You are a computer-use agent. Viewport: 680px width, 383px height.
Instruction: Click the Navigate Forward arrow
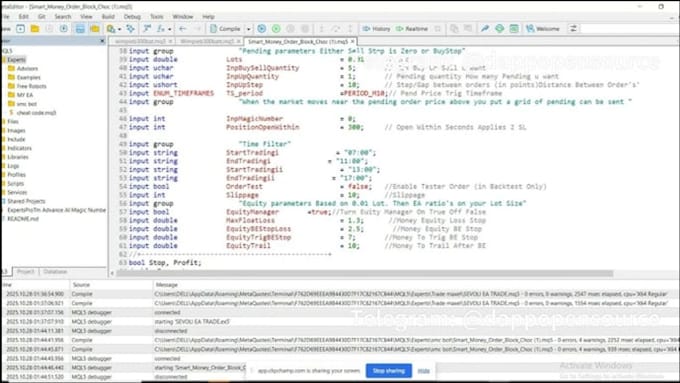click(197, 29)
